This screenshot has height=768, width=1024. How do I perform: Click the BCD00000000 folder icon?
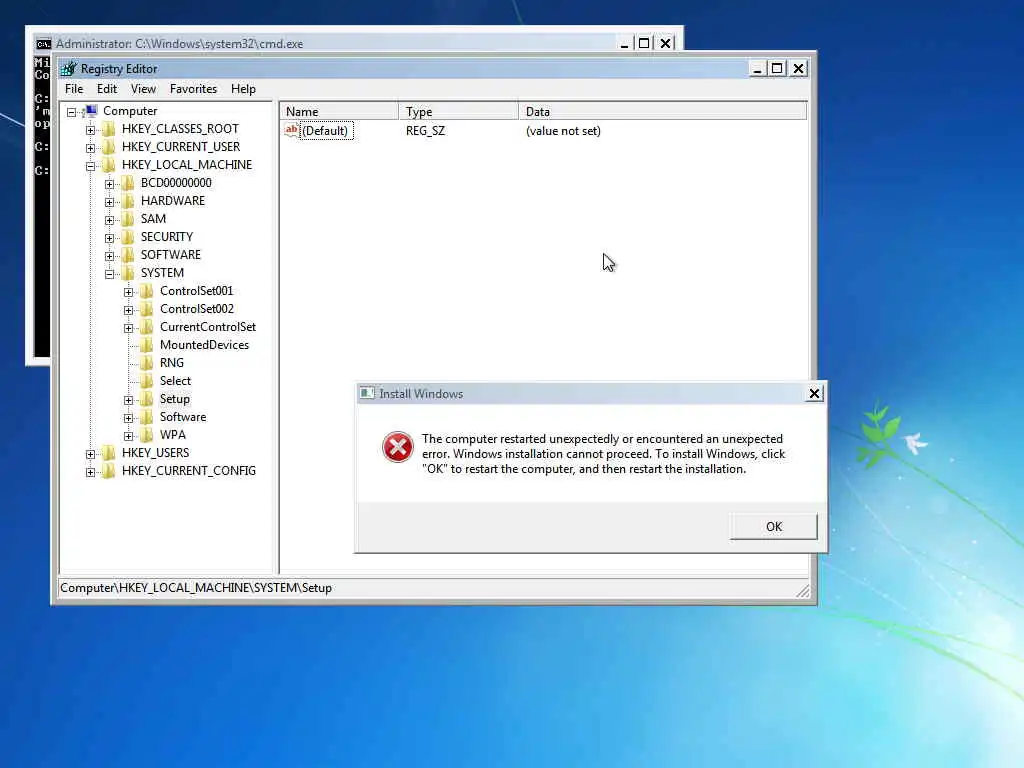click(x=127, y=183)
